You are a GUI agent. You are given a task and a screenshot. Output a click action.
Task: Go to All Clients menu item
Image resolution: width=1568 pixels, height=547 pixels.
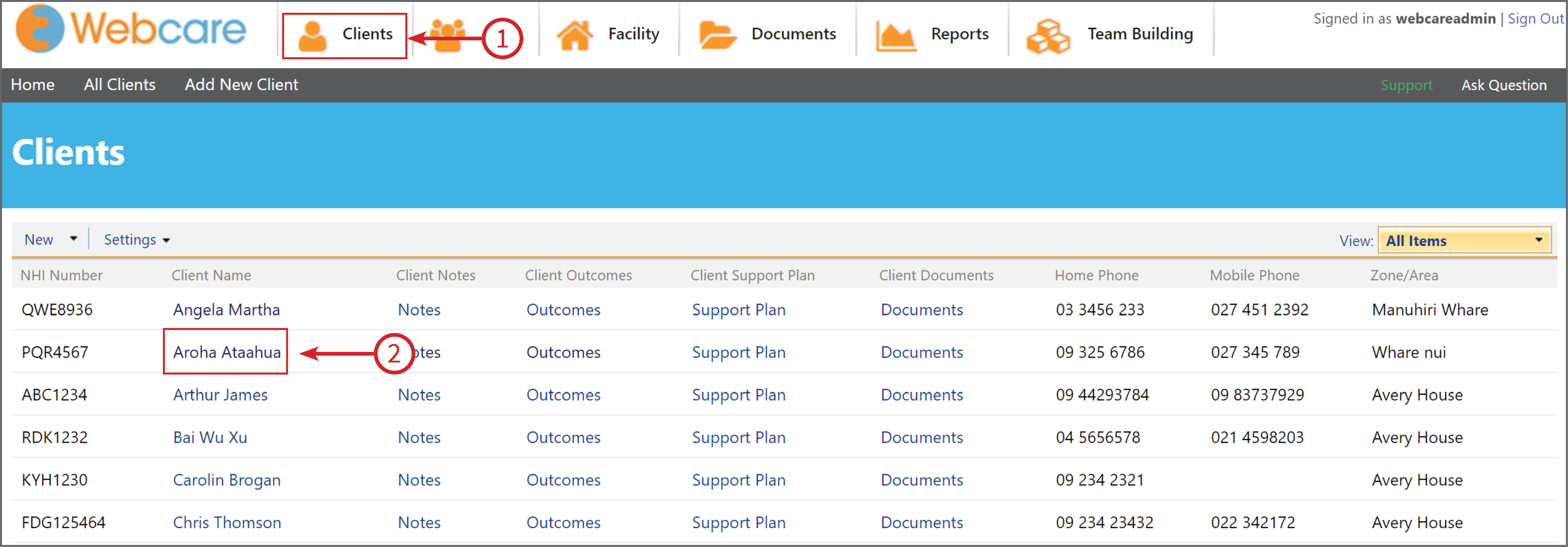click(119, 85)
